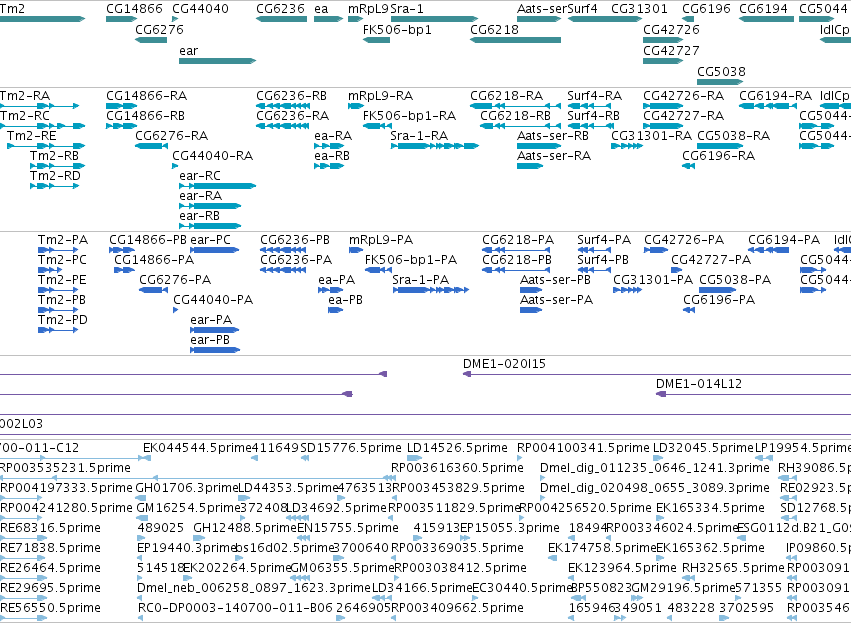
Task: Click the CG44040-RA transcript label
Action: tap(213, 156)
